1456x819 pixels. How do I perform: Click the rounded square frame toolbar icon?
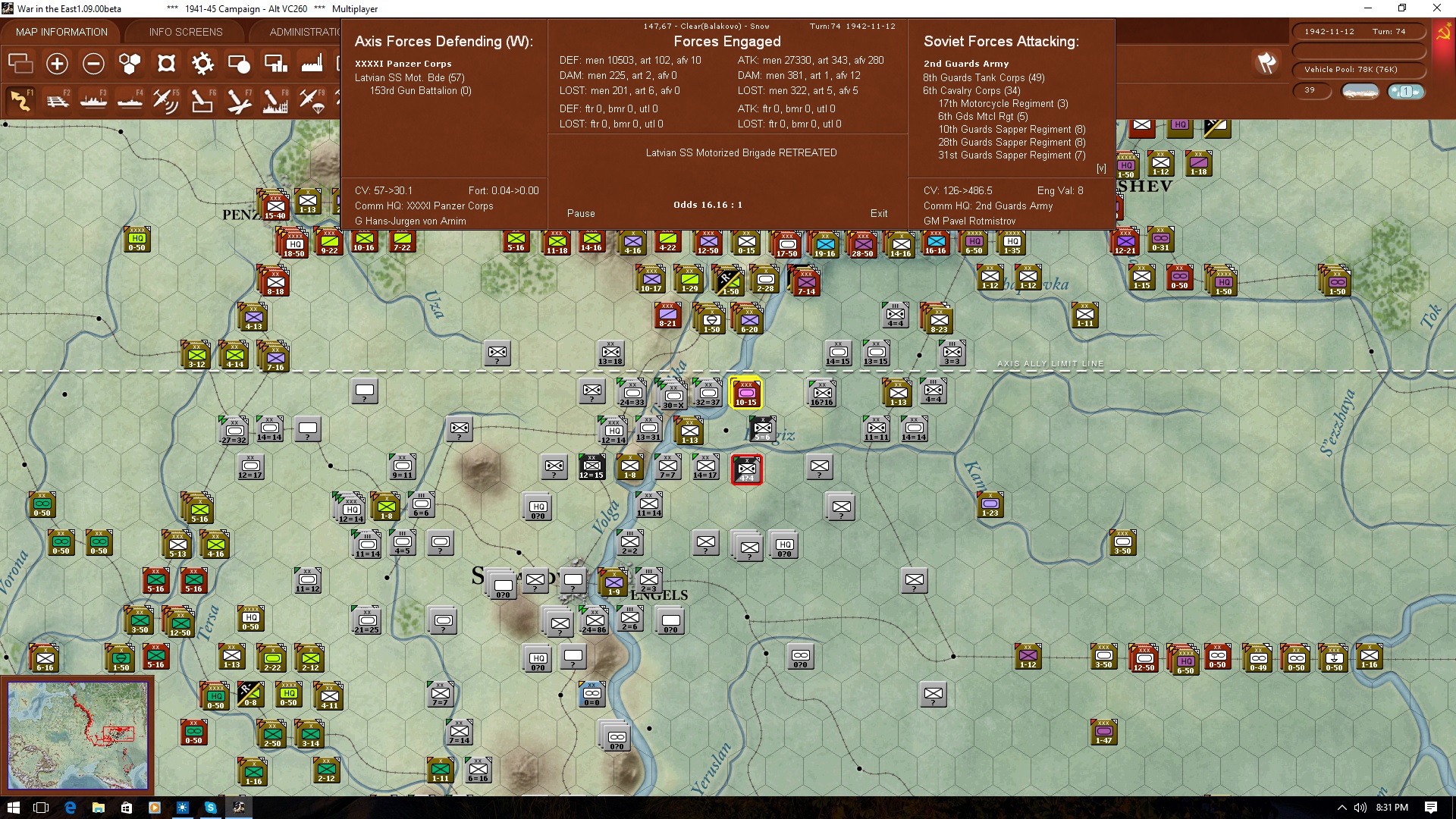(166, 64)
